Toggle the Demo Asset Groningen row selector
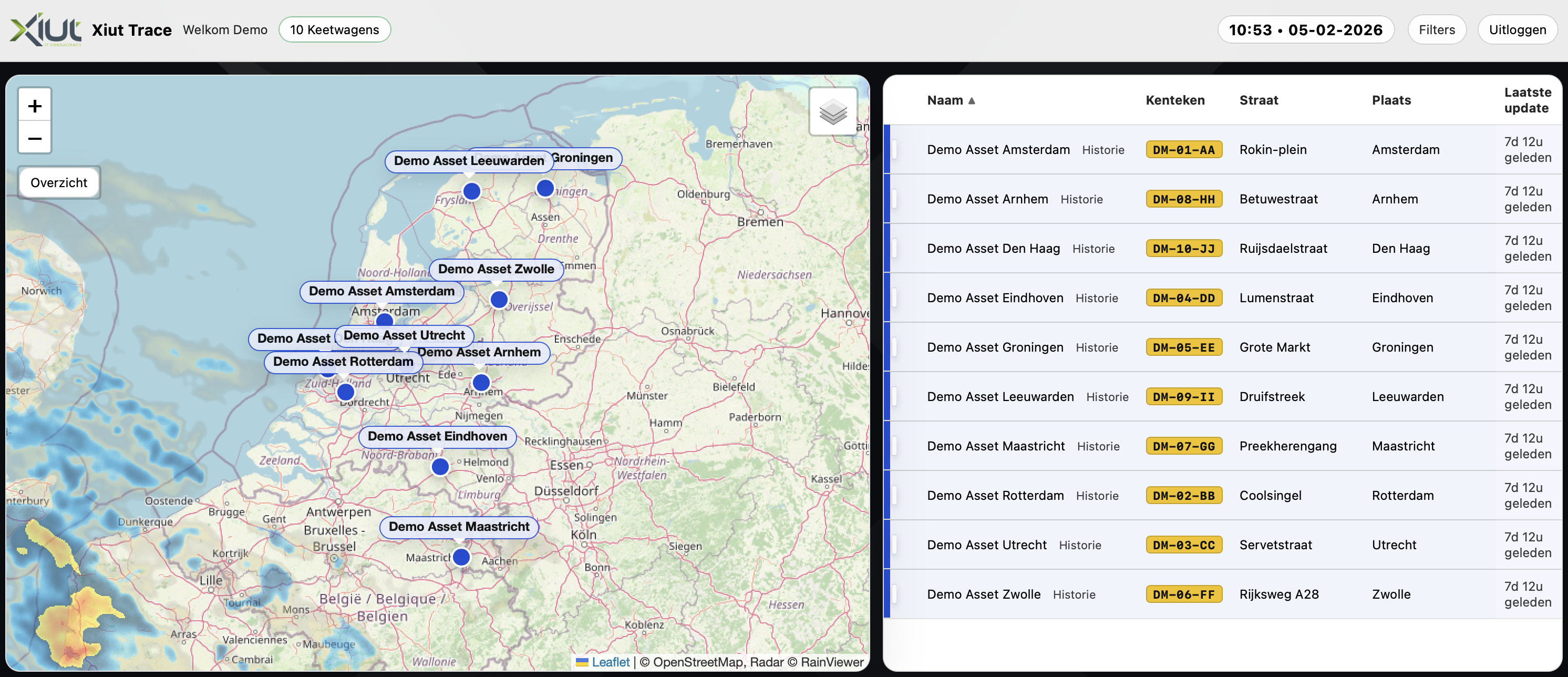The height and width of the screenshot is (677, 1568). (x=895, y=347)
